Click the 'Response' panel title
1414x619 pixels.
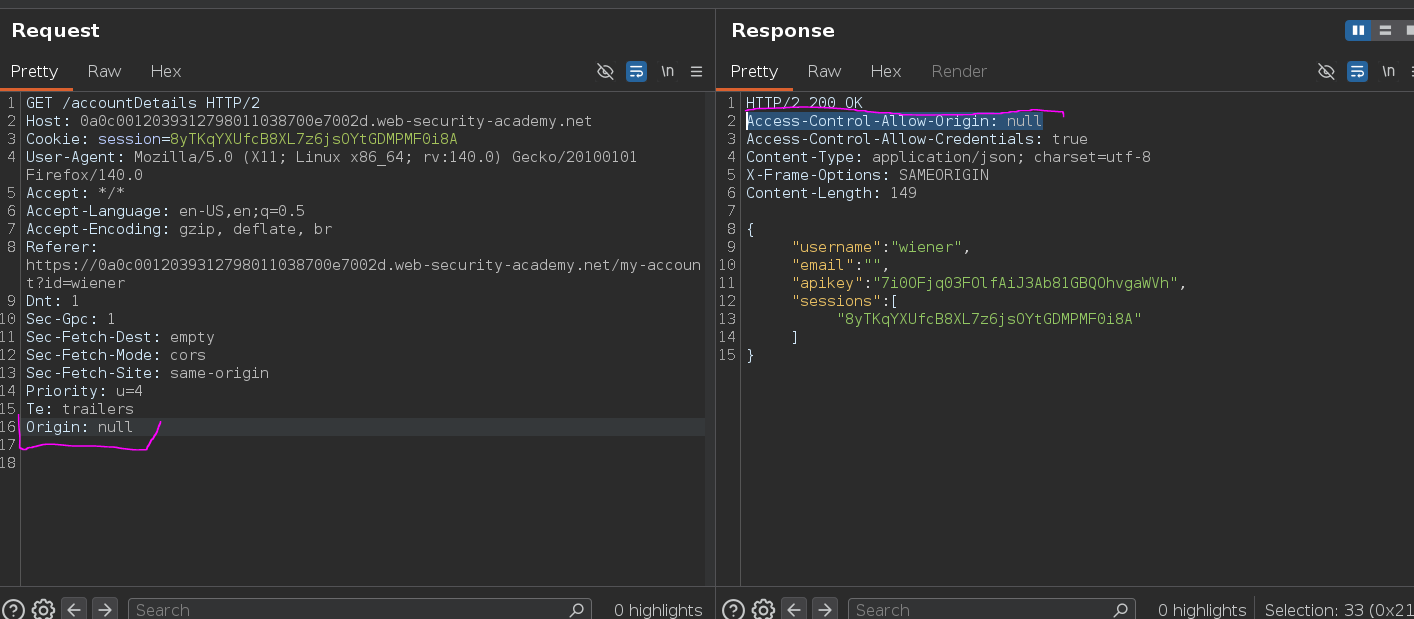(783, 31)
